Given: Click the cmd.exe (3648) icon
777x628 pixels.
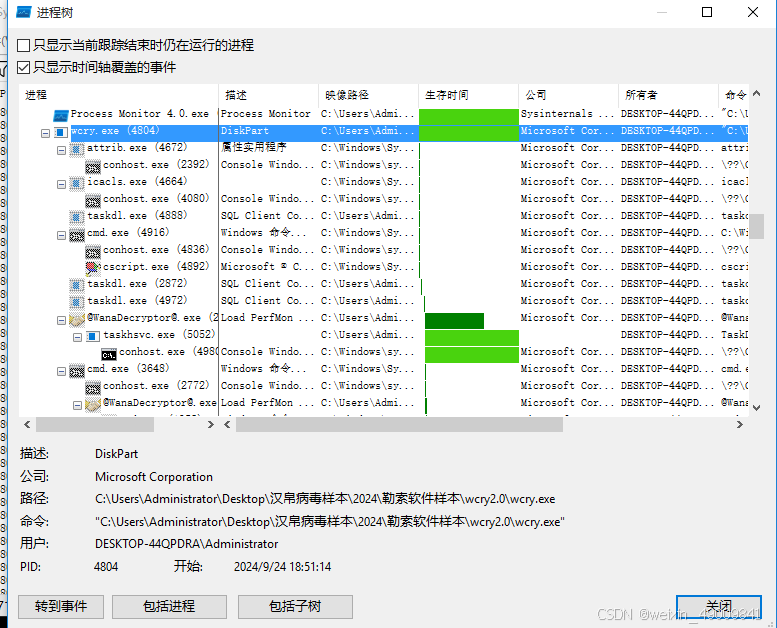Looking at the screenshot, I should pos(77,370).
